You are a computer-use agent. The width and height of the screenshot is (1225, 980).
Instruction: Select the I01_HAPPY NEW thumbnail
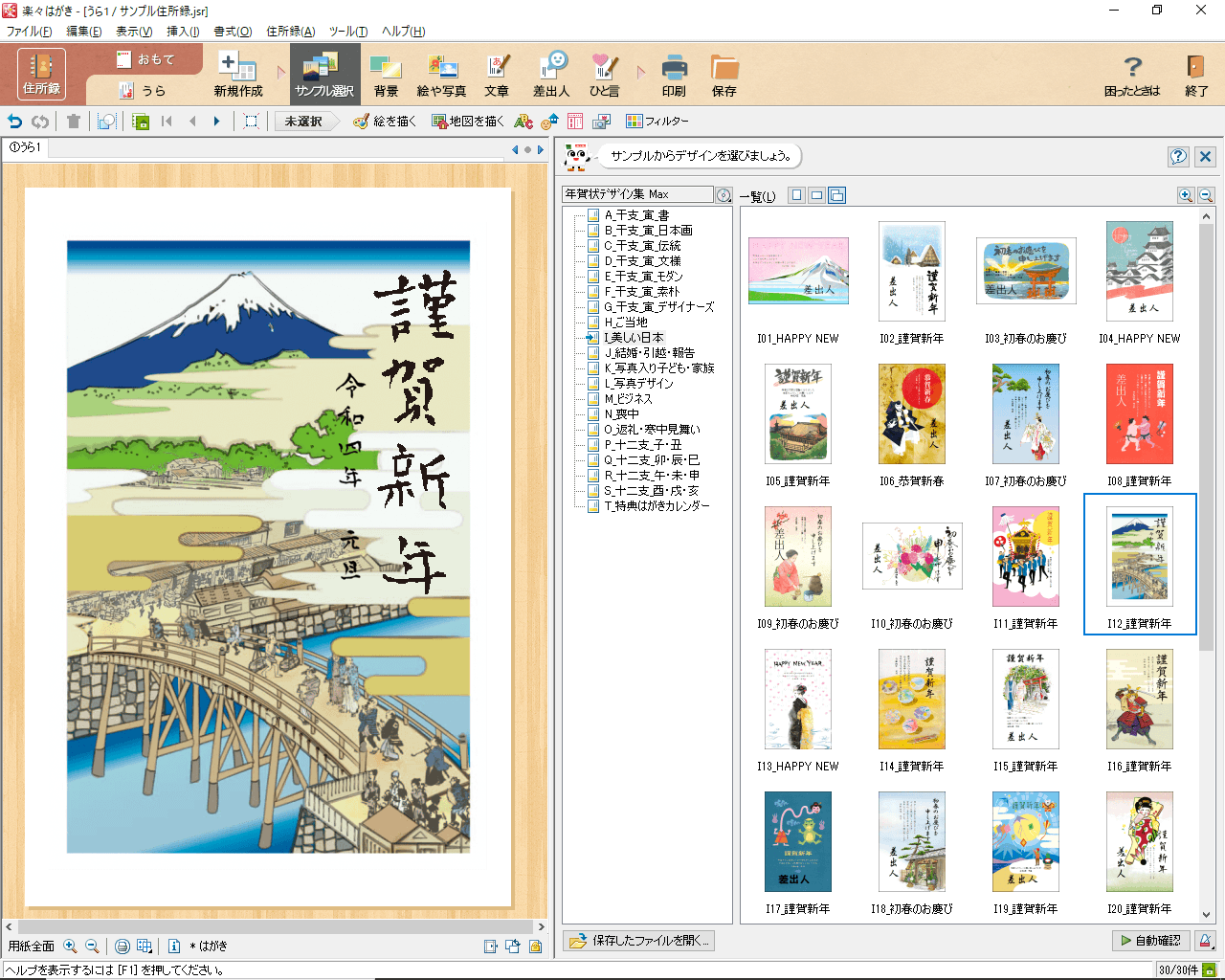(798, 271)
